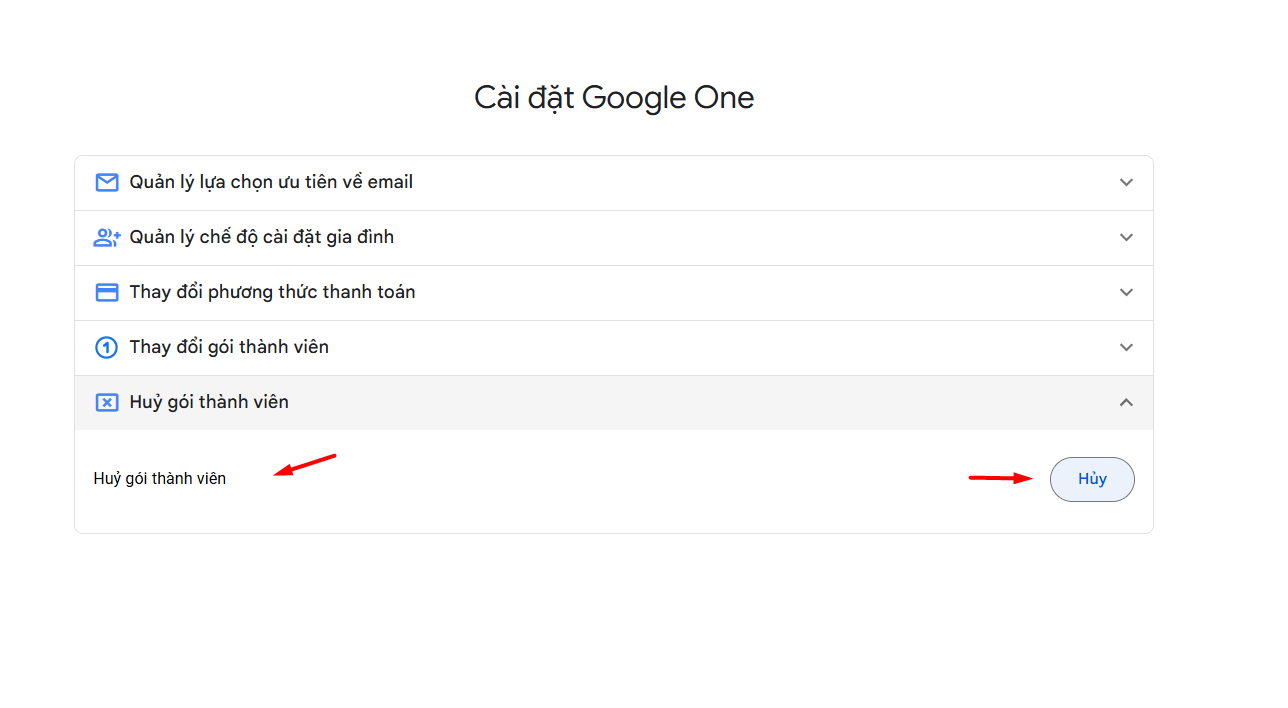The image size is (1288, 708).
Task: Click the family add-person icon
Action: tap(107, 237)
